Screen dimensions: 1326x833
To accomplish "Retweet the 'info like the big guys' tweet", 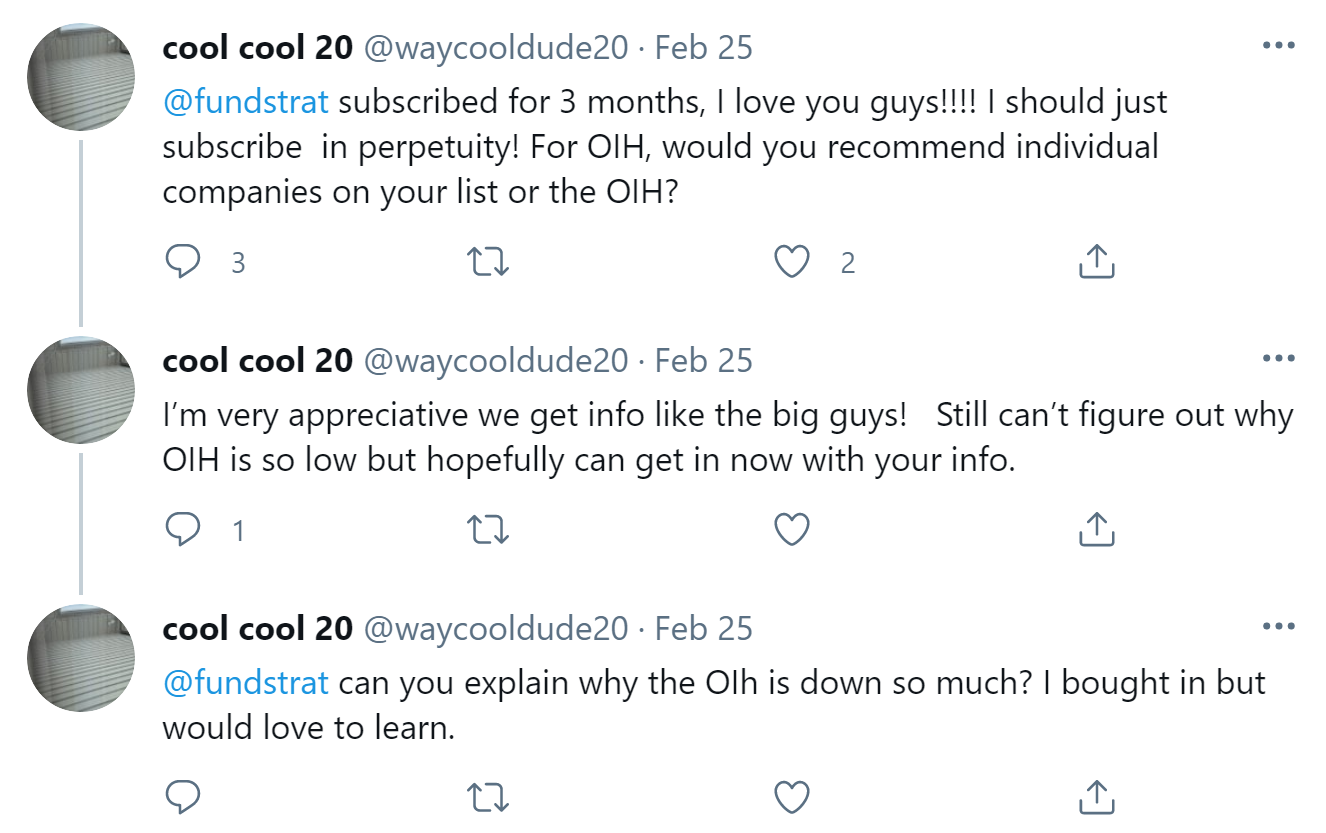I will click(x=489, y=529).
